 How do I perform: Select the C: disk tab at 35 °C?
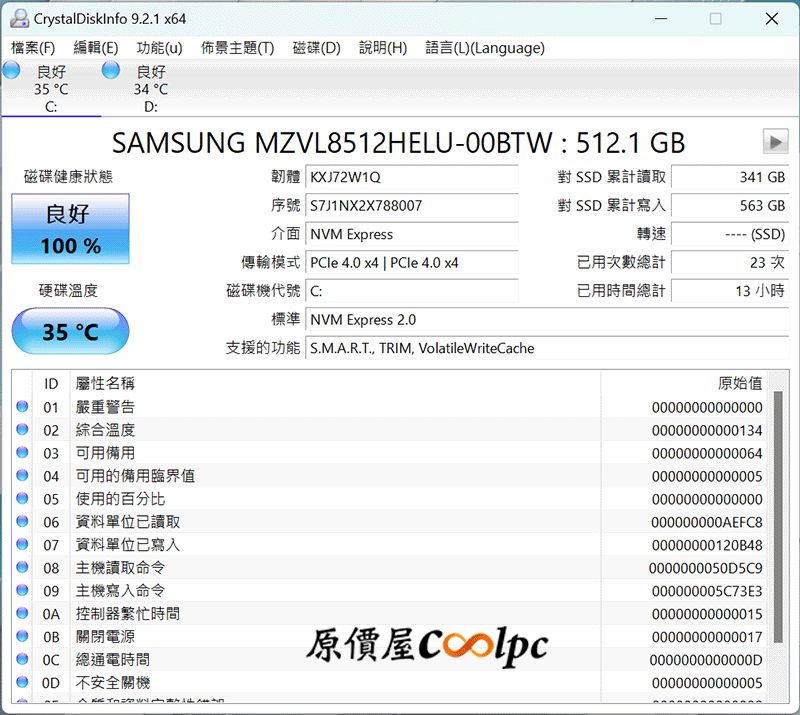[51, 88]
